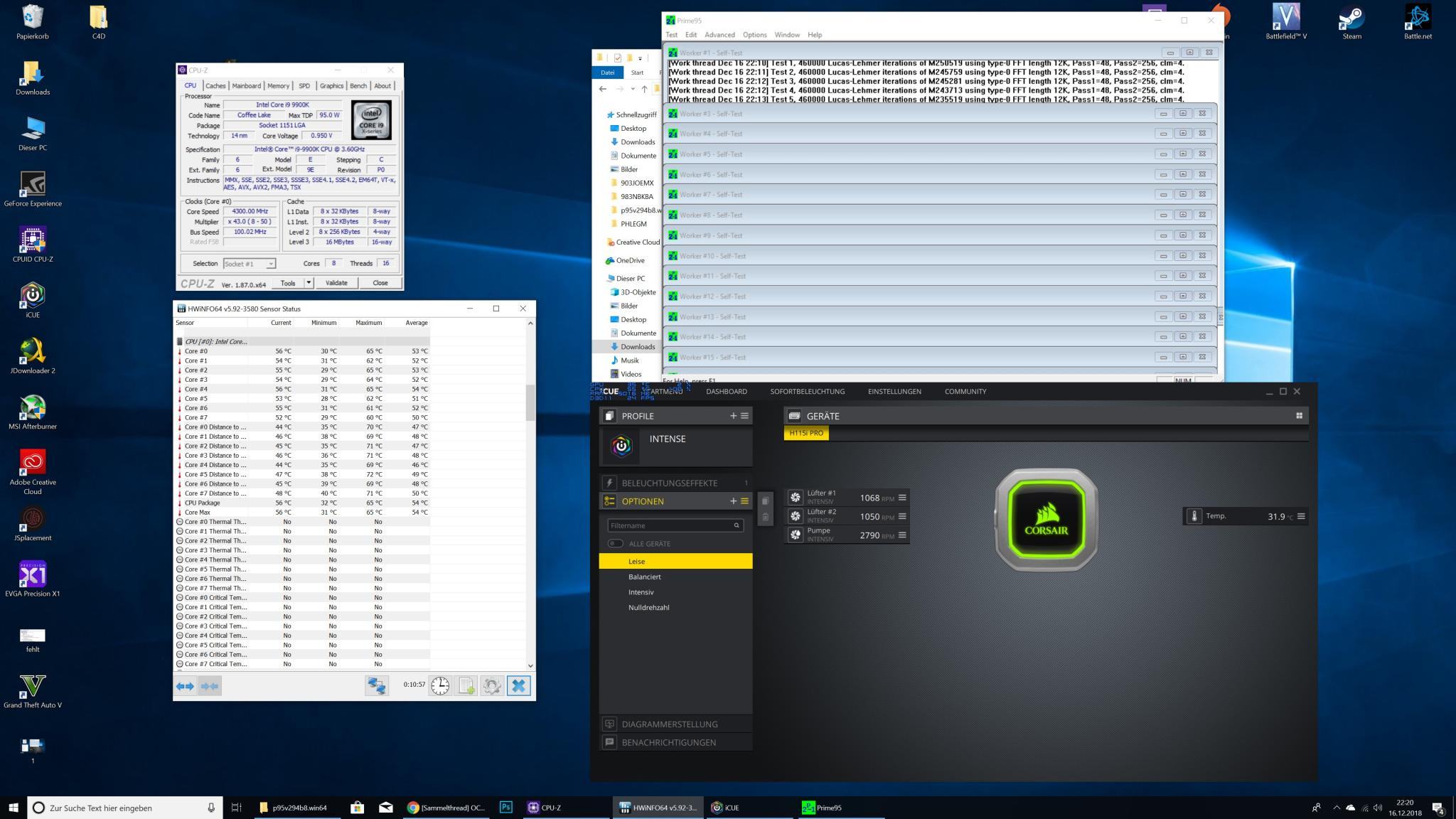Start HWiNFO logging sheet icon
The height and width of the screenshot is (819, 1456).
pyautogui.click(x=466, y=685)
